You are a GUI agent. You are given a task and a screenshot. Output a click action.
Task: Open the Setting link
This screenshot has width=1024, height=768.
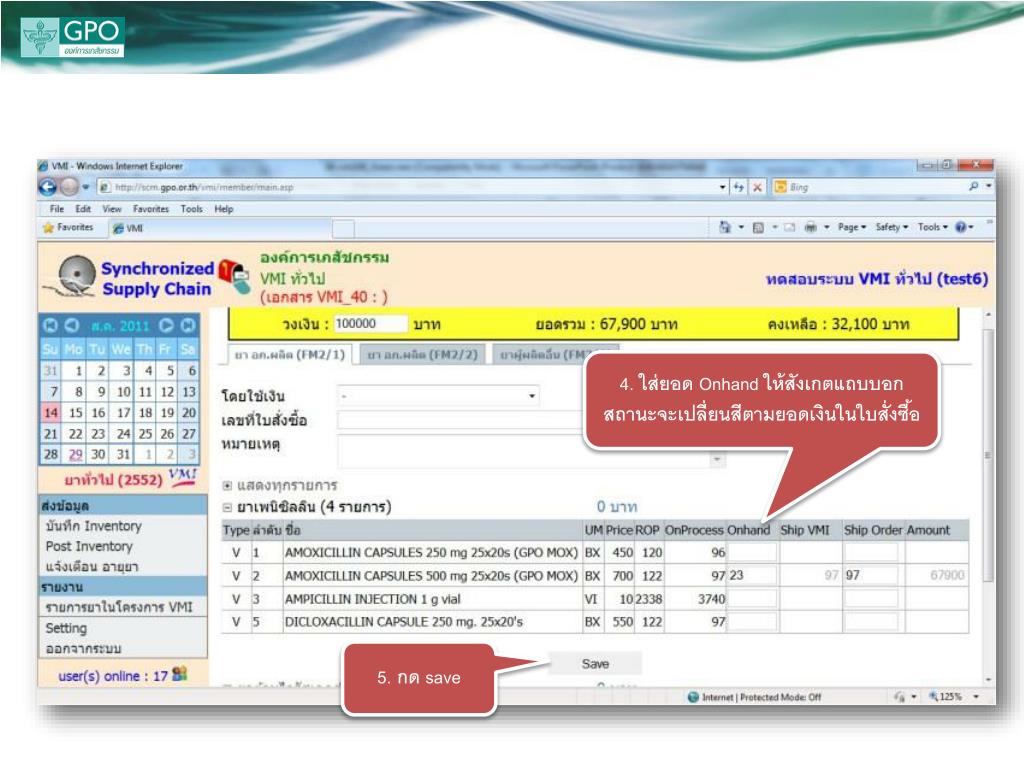[66, 628]
